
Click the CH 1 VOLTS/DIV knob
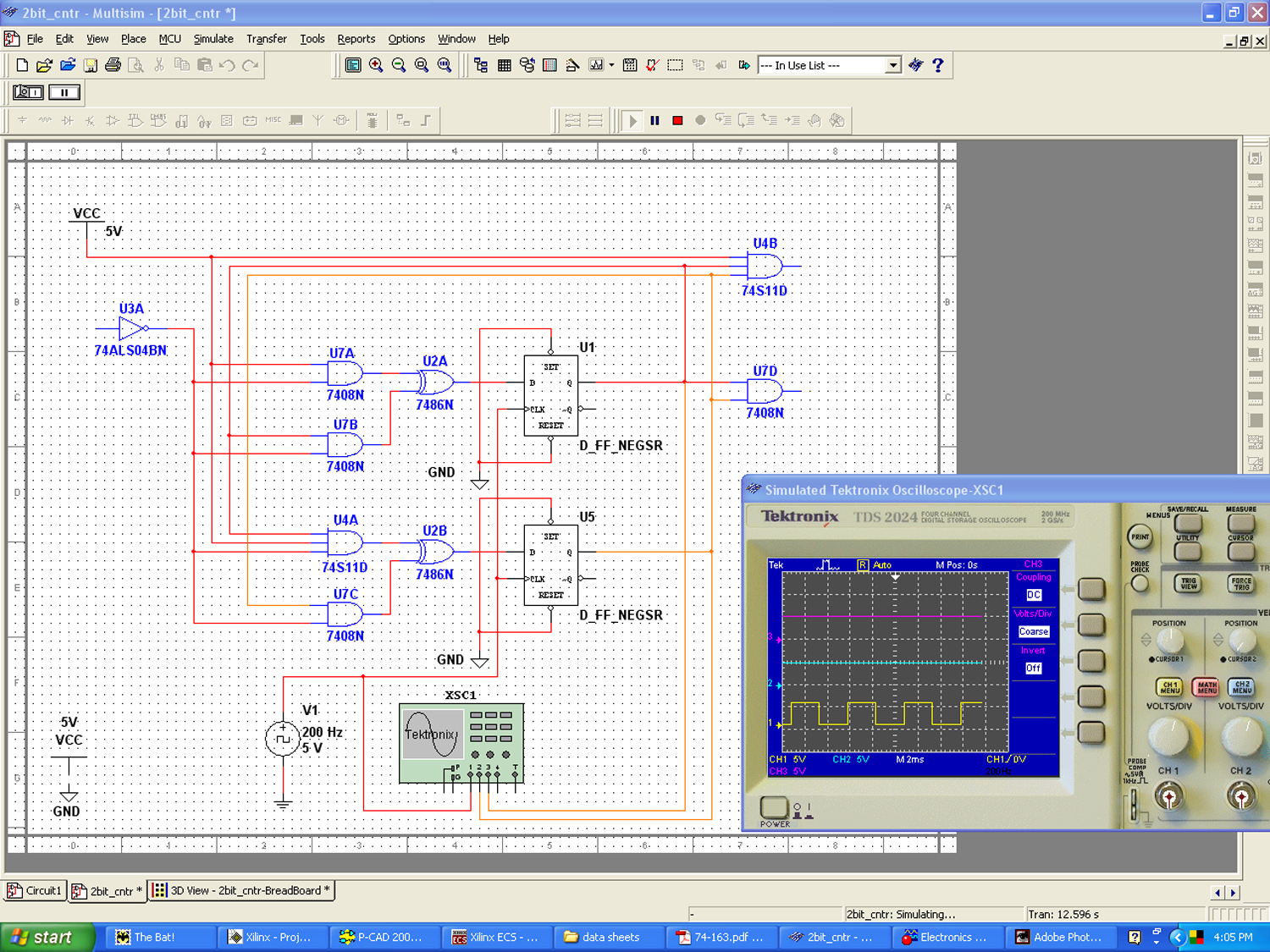tap(1168, 735)
